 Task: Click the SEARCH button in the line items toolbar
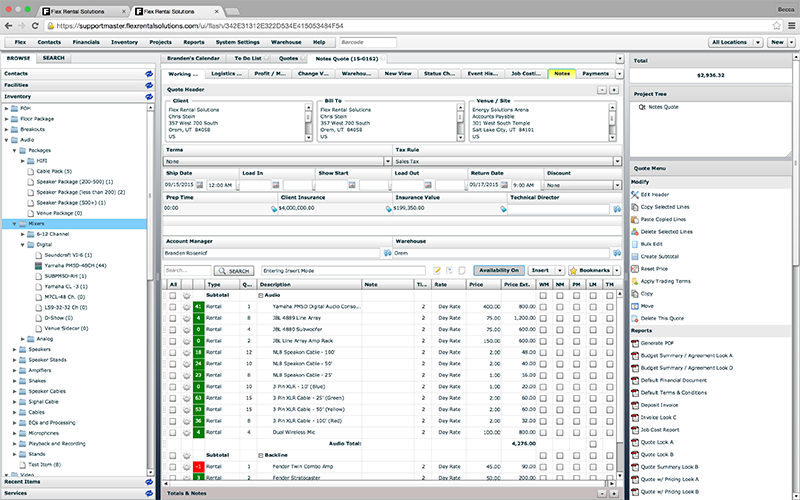point(234,271)
